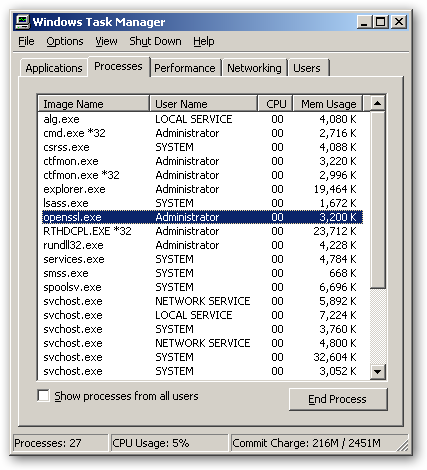Click the scrollbar up arrow
This screenshot has height=470, width=427.
pyautogui.click(x=377, y=103)
